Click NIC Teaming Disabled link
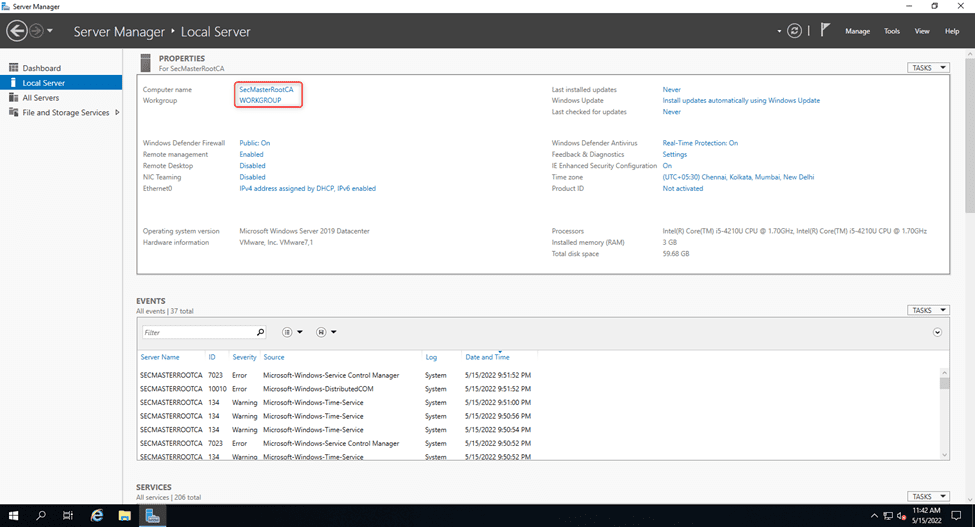Image resolution: width=975 pixels, height=527 pixels. [252, 177]
